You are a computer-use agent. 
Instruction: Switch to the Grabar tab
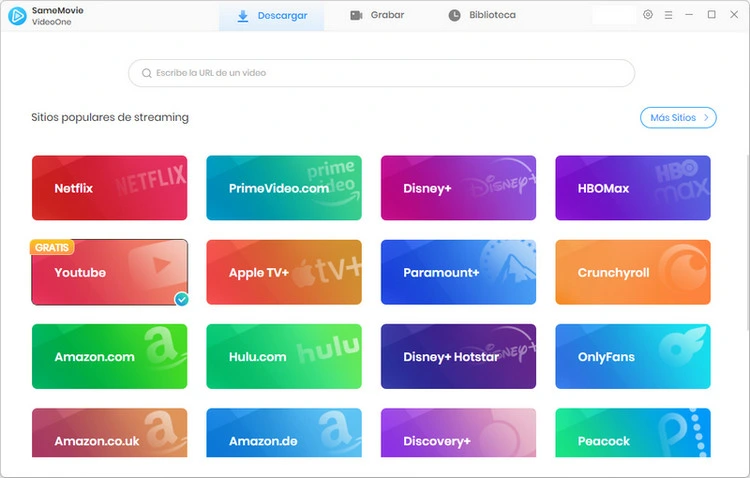pyautogui.click(x=378, y=16)
